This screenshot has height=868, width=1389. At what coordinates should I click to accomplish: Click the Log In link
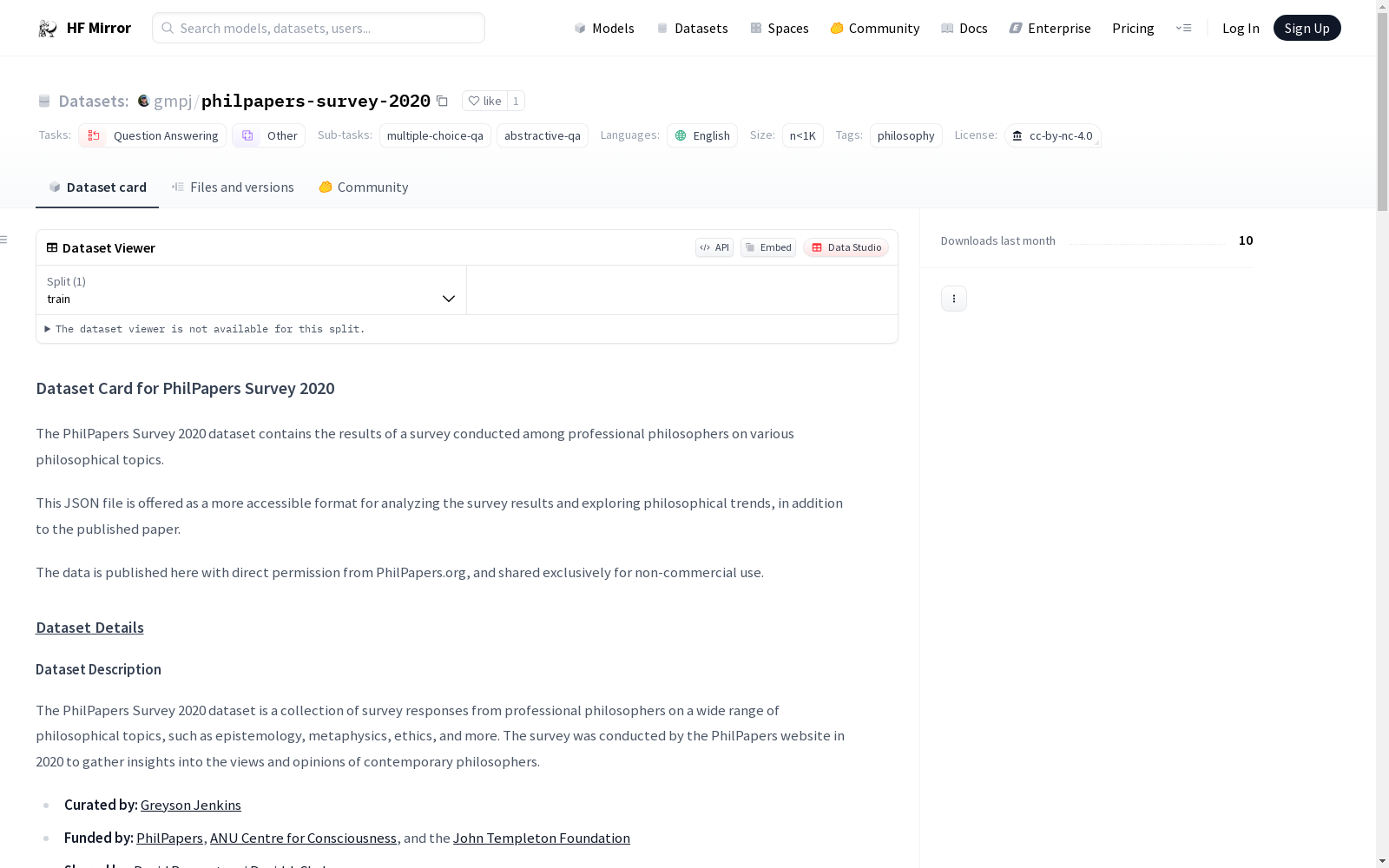click(1241, 28)
